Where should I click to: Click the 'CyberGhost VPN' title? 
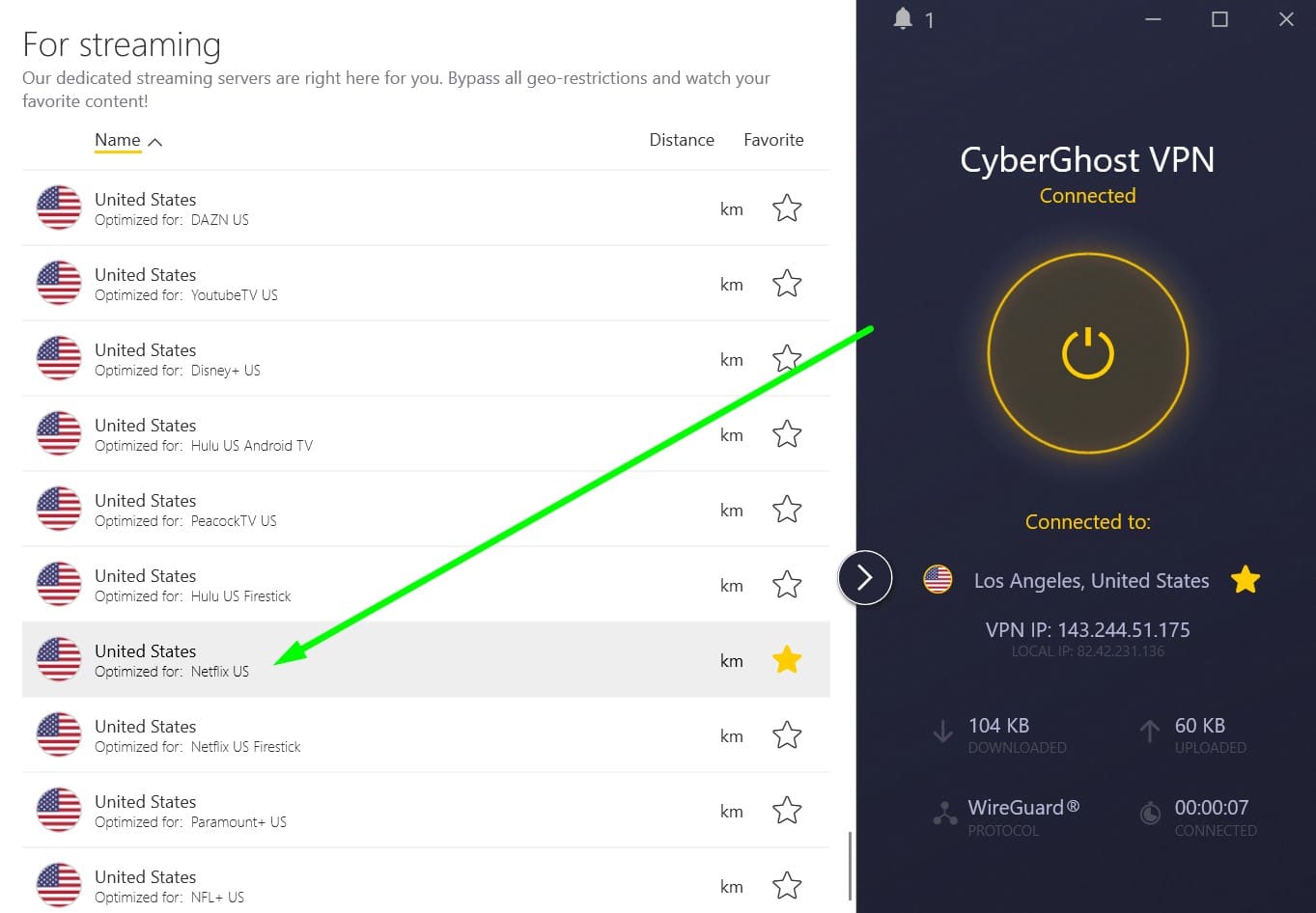[x=1087, y=159]
